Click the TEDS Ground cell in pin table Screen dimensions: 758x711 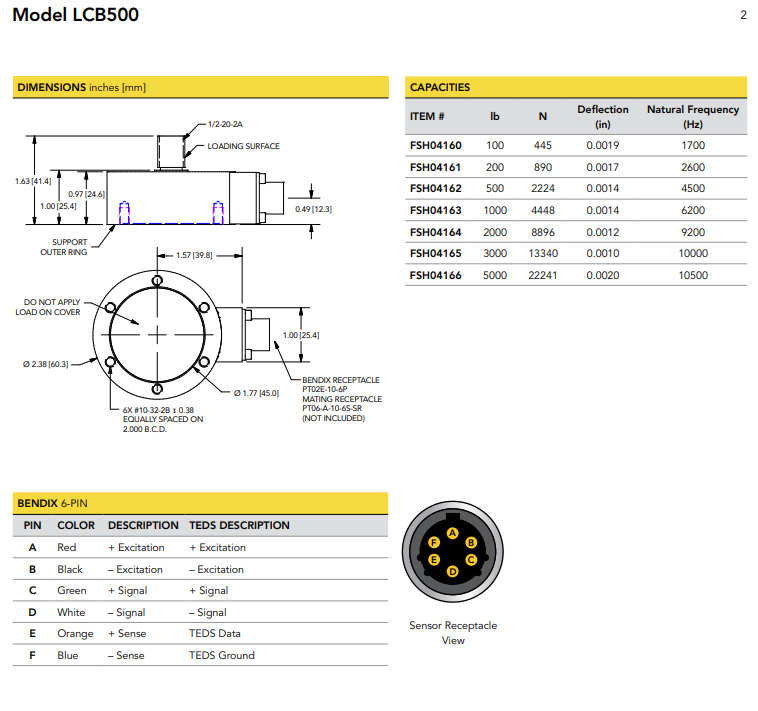tap(221, 656)
